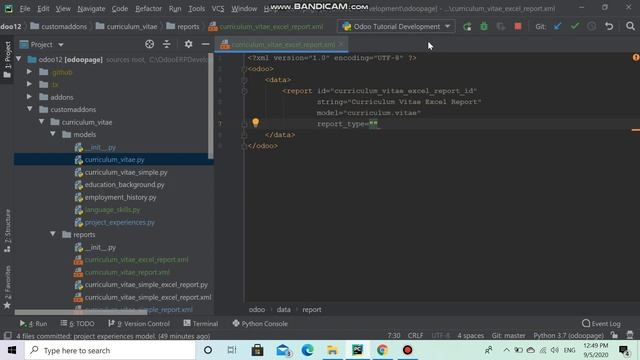Open the Refactor menu
Screen dimensions: 640x360
point(148,8)
